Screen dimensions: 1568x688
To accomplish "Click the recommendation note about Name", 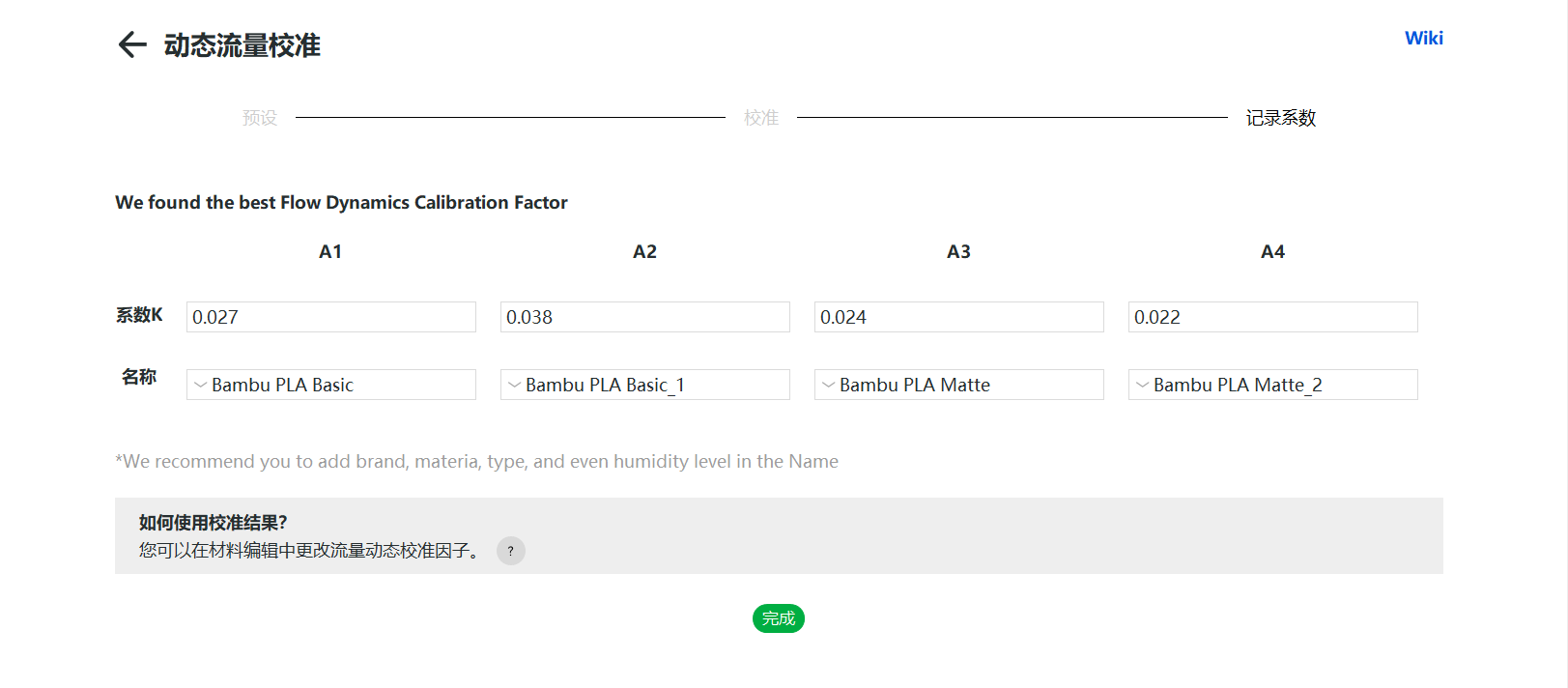I will coord(476,461).
